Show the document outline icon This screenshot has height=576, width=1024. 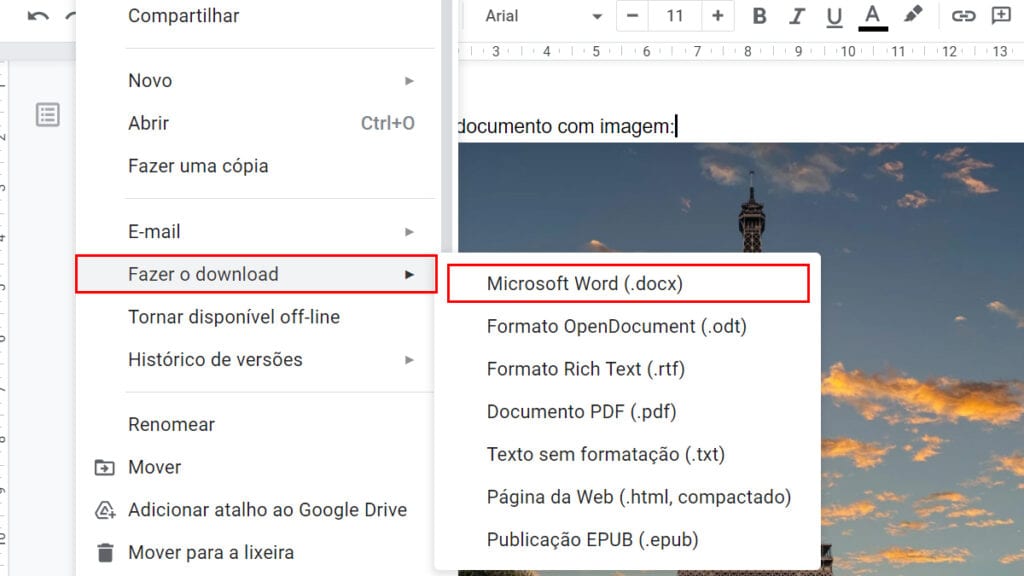pyautogui.click(x=48, y=115)
